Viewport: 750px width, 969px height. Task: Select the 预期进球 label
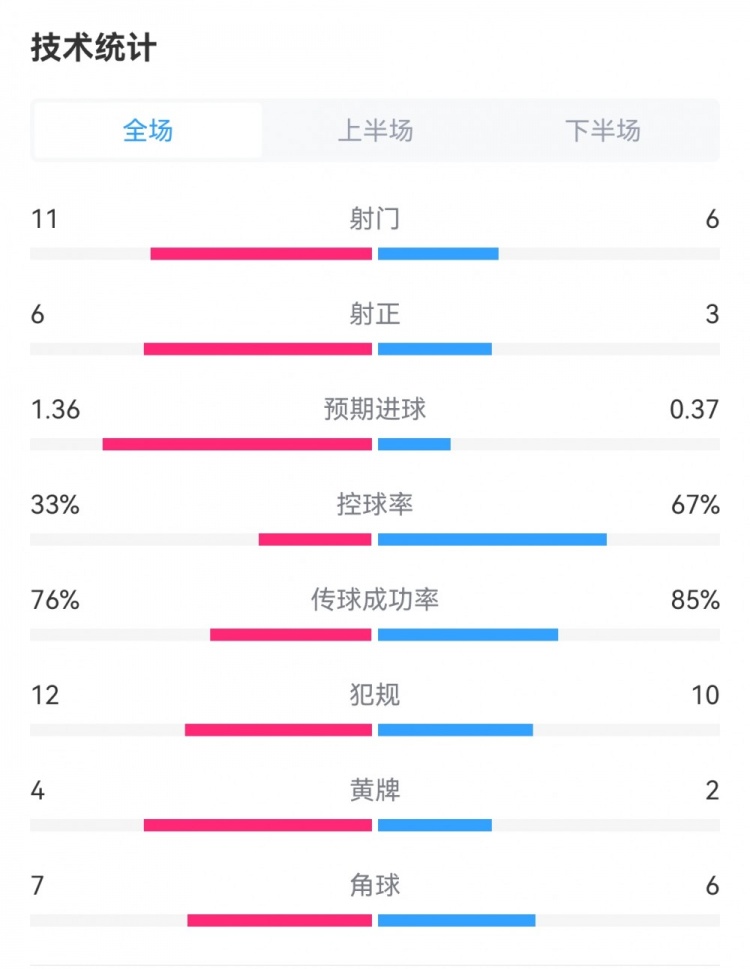point(375,409)
